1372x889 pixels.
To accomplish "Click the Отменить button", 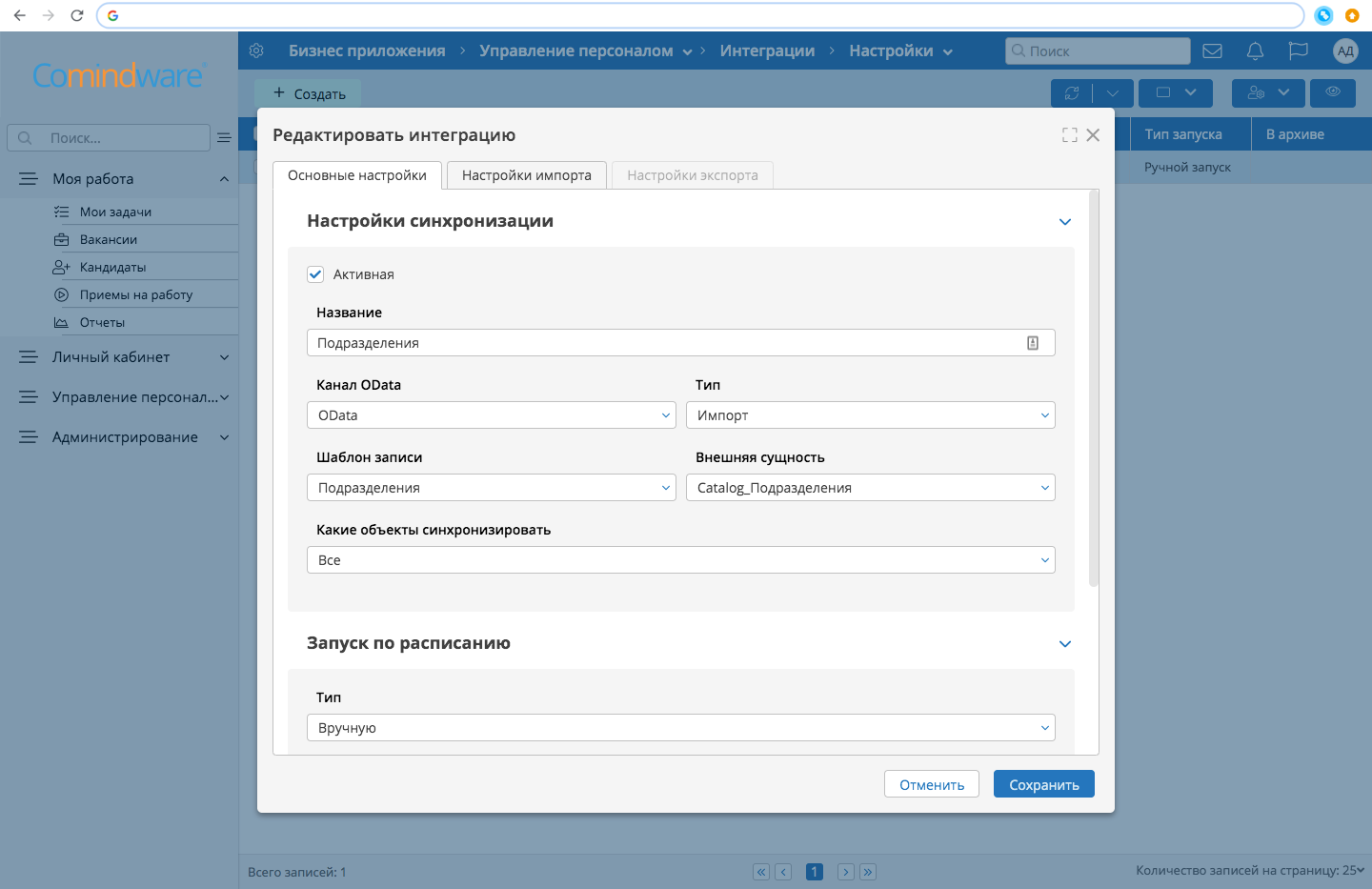I will (x=932, y=784).
